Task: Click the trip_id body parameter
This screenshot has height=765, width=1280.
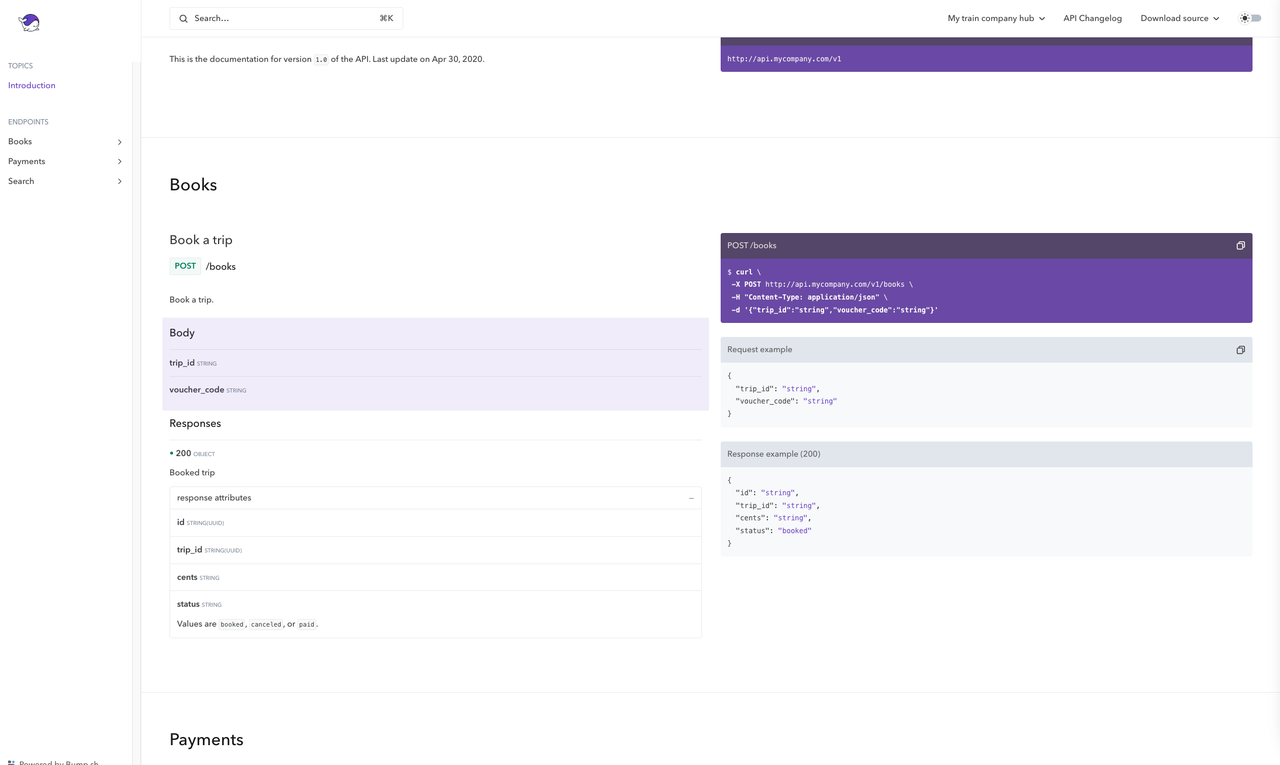Action: [x=182, y=363]
